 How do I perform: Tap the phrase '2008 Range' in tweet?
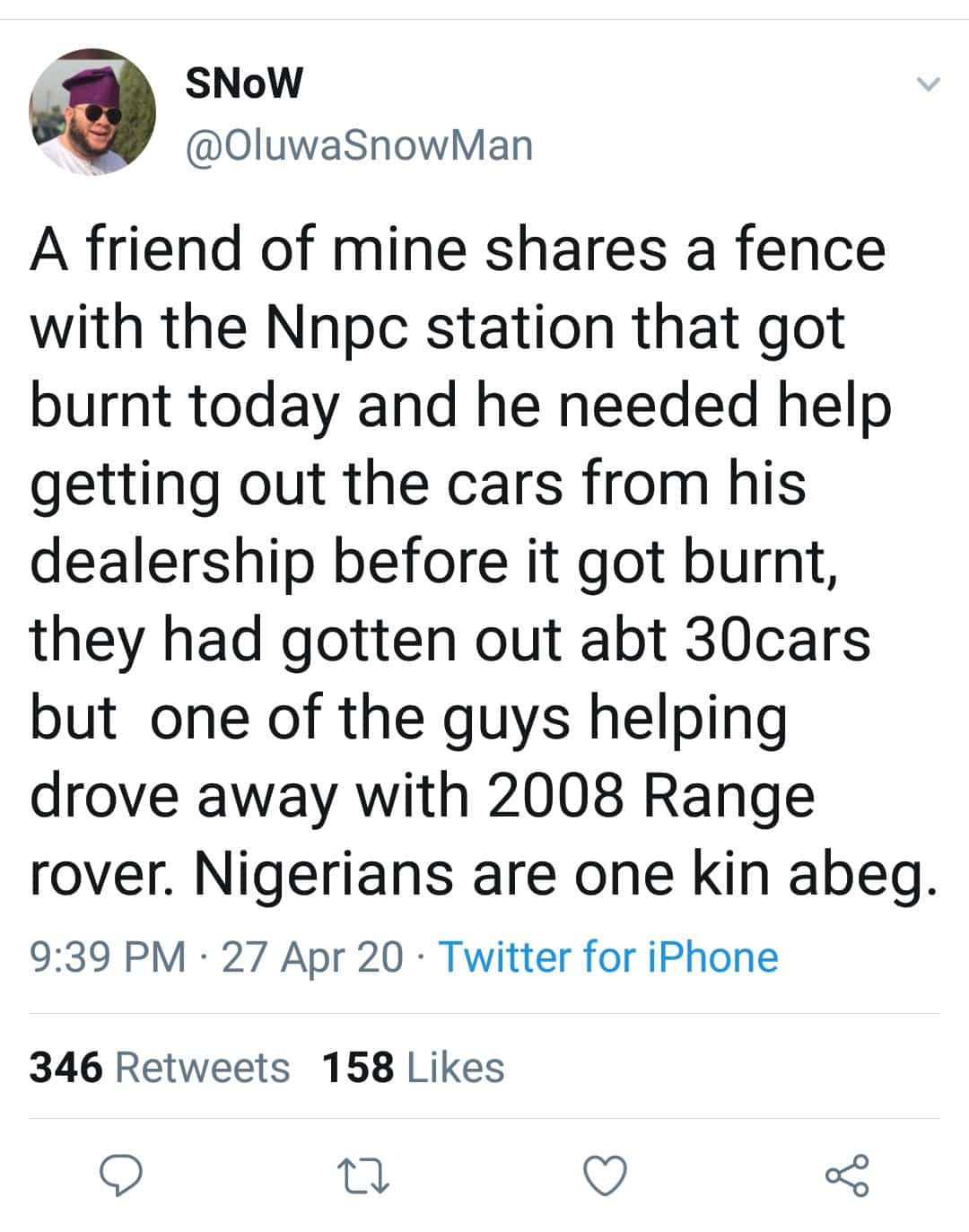(650, 796)
